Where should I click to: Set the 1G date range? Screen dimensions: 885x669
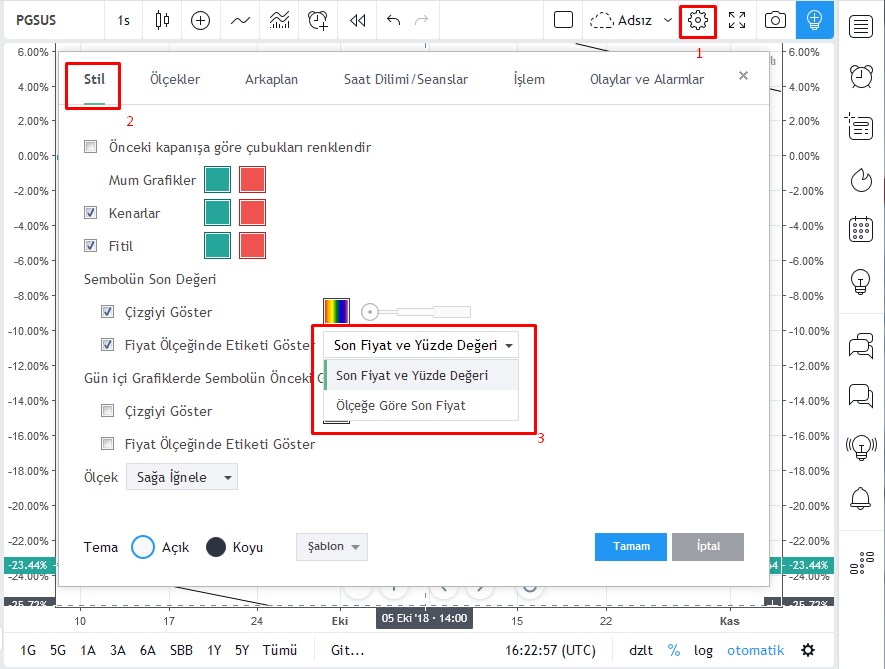point(28,650)
